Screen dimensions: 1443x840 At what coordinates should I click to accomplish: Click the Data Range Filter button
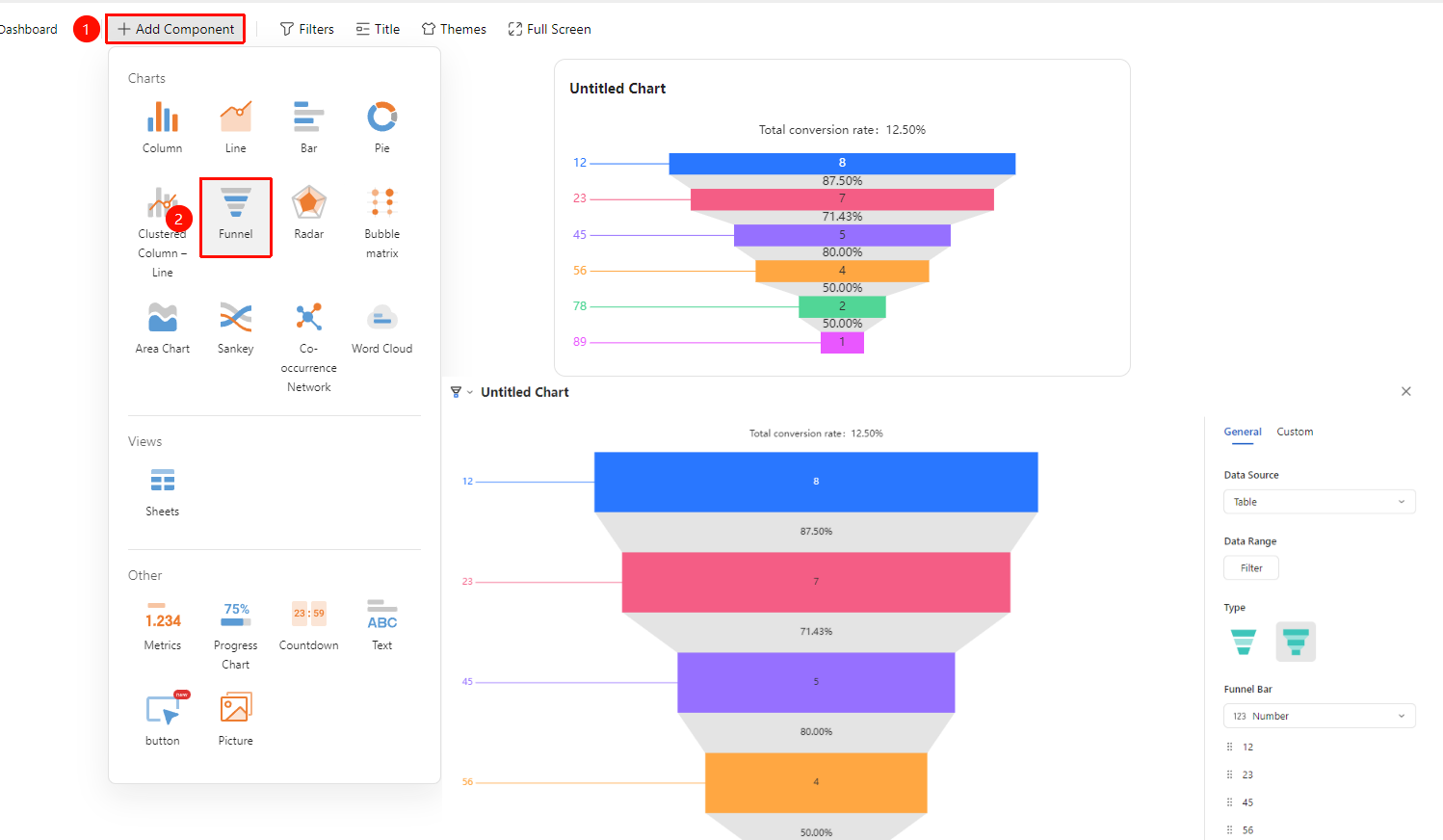pos(1251,568)
